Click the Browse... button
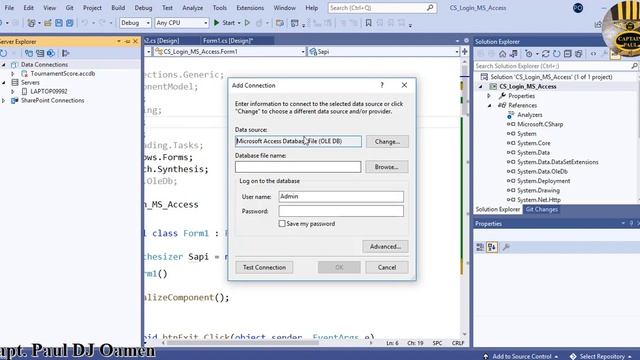The image size is (640, 360). tap(387, 167)
